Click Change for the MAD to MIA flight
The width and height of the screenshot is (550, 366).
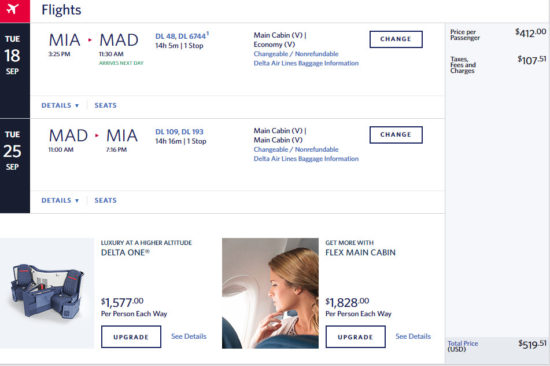tap(396, 135)
